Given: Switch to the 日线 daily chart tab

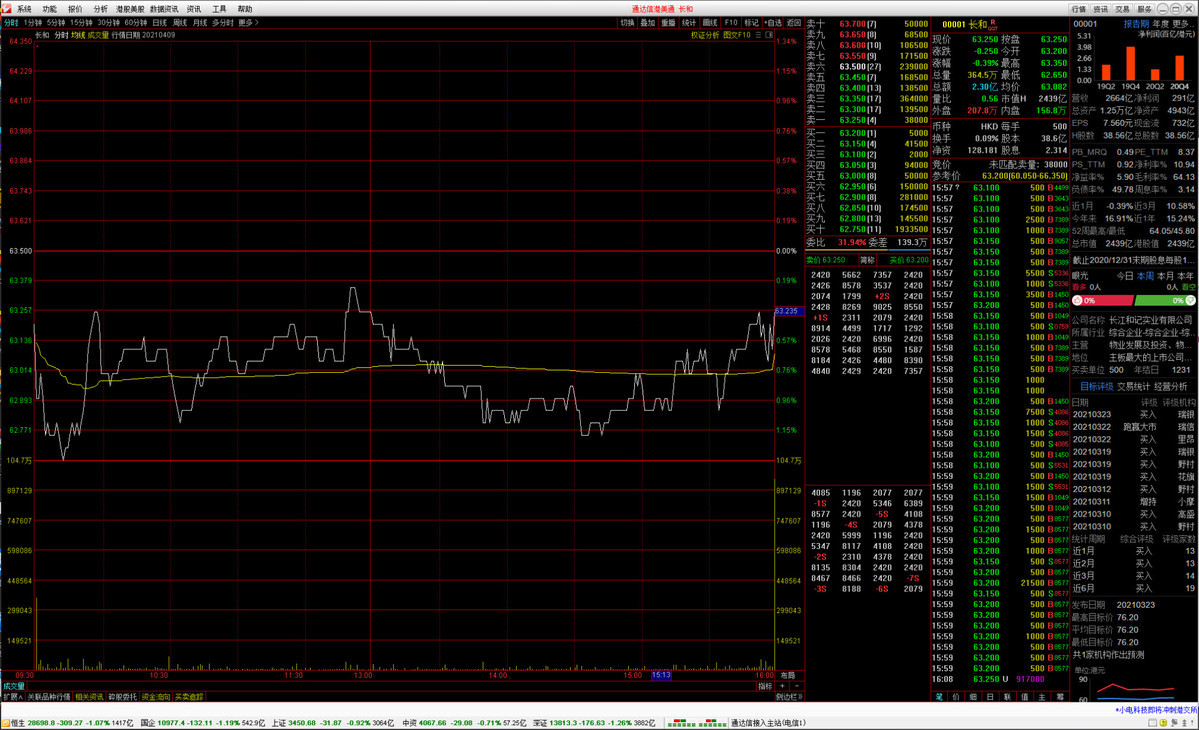Looking at the screenshot, I should (x=159, y=23).
